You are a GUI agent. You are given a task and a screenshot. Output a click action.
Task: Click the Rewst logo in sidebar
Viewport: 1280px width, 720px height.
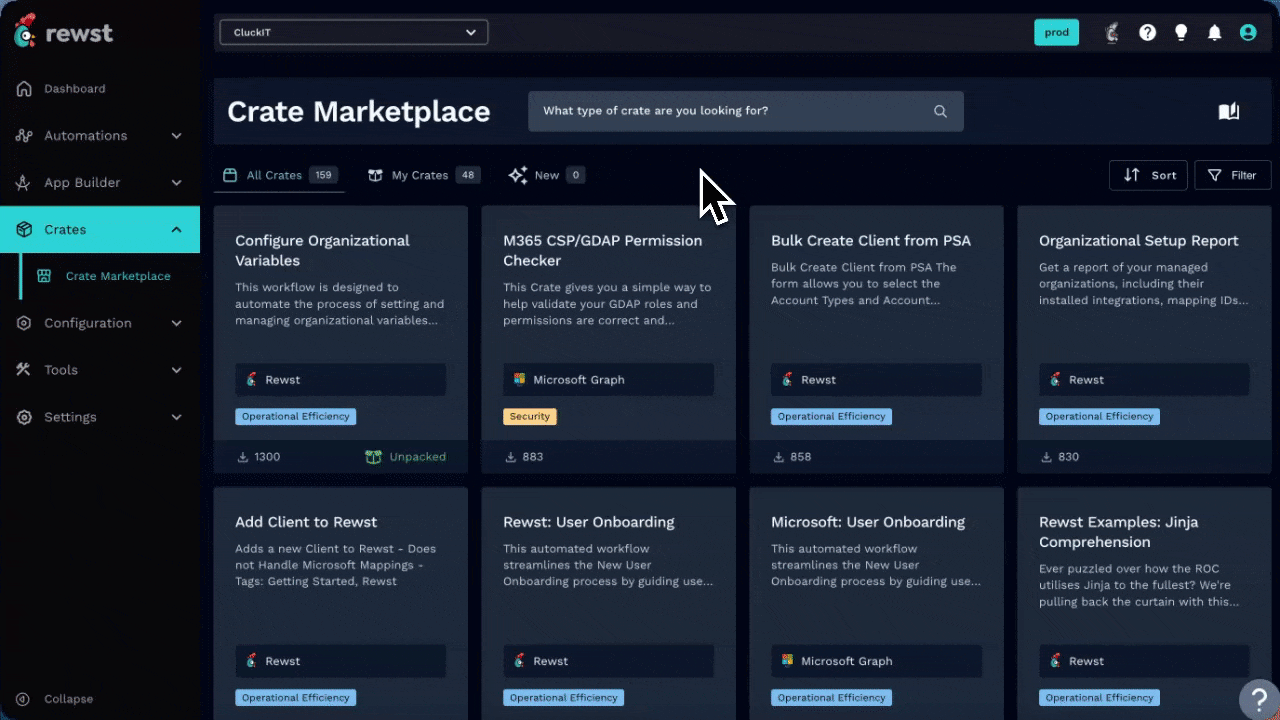tap(64, 33)
